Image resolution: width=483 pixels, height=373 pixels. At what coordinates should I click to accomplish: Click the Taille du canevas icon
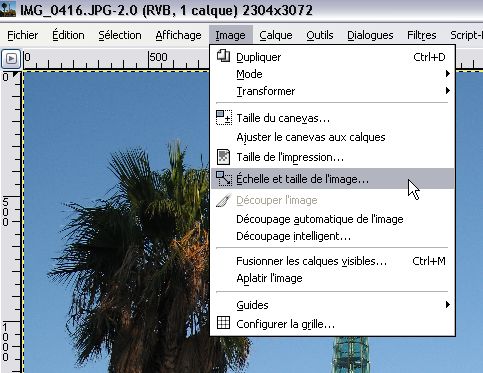[224, 118]
